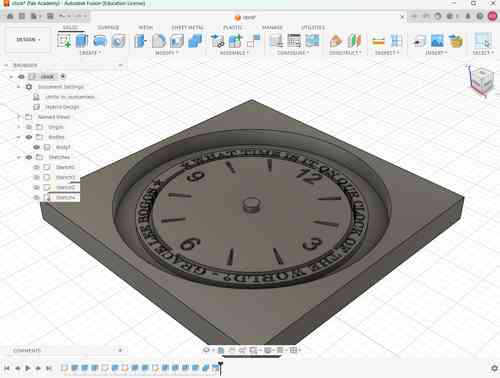The image size is (500, 378).
Task: Jump to timeline beginning
Action: point(7,368)
